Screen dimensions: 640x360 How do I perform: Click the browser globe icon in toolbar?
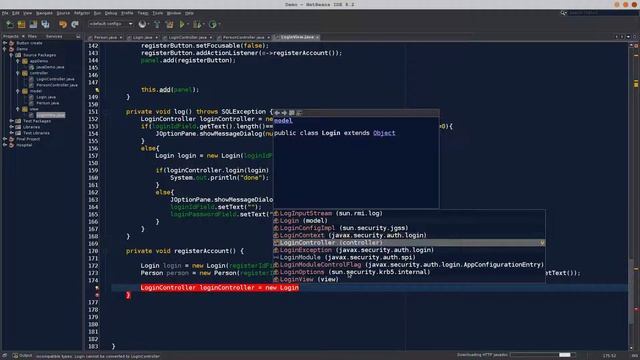pos(142,24)
